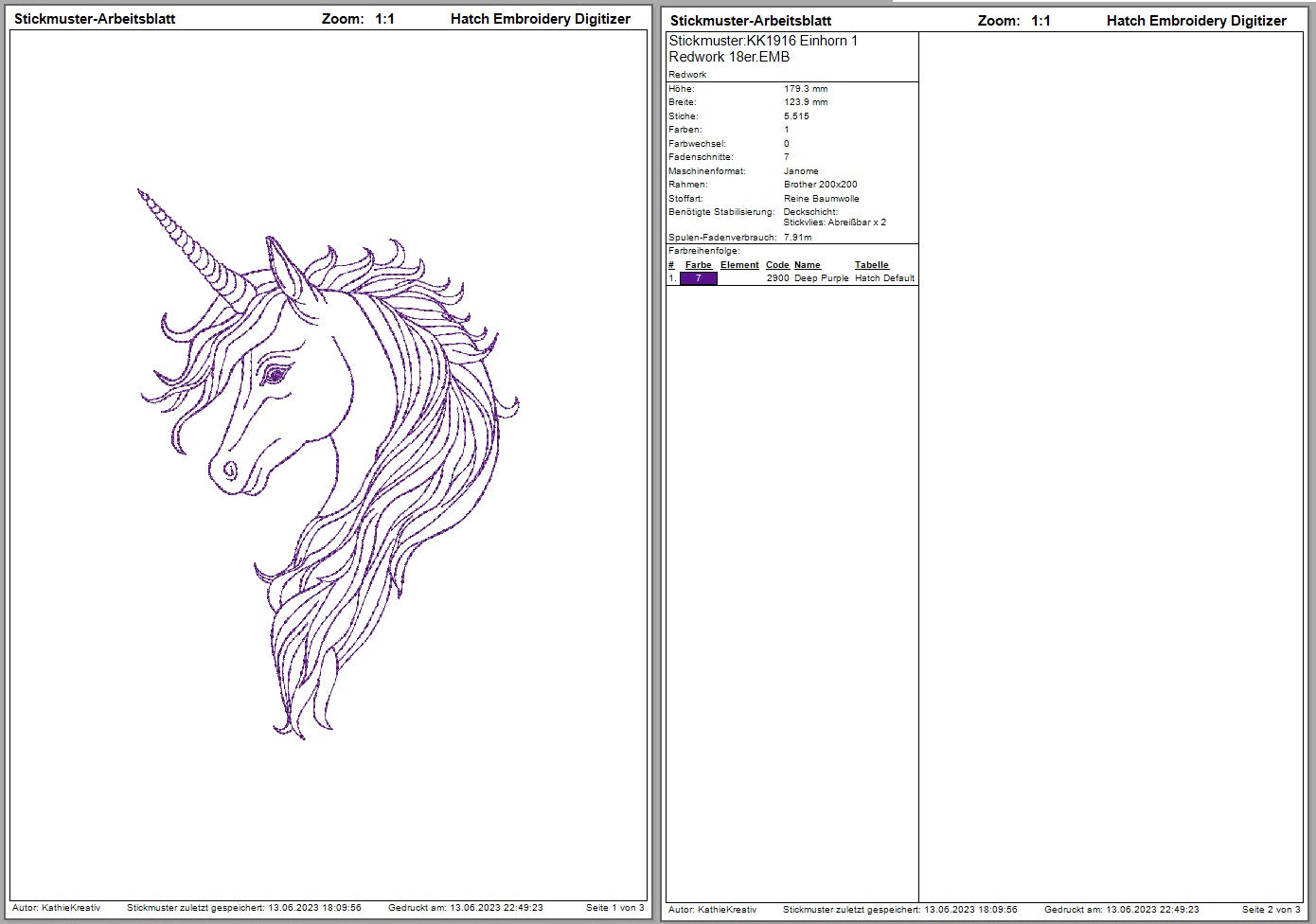
Task: Click the unicorn's eye in the design
Action: (x=276, y=375)
